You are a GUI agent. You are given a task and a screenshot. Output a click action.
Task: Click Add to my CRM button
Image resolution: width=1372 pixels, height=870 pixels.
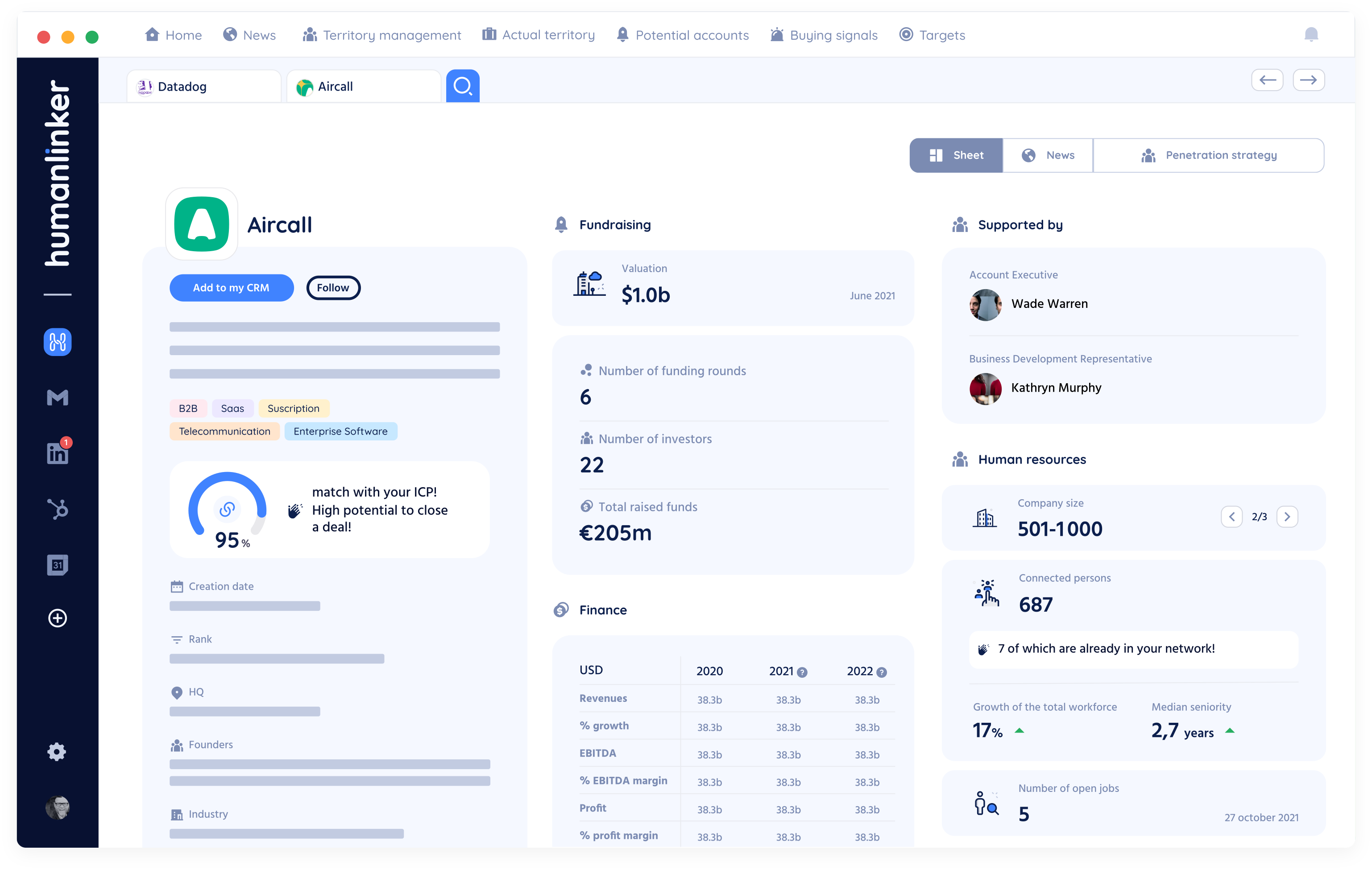[231, 288]
